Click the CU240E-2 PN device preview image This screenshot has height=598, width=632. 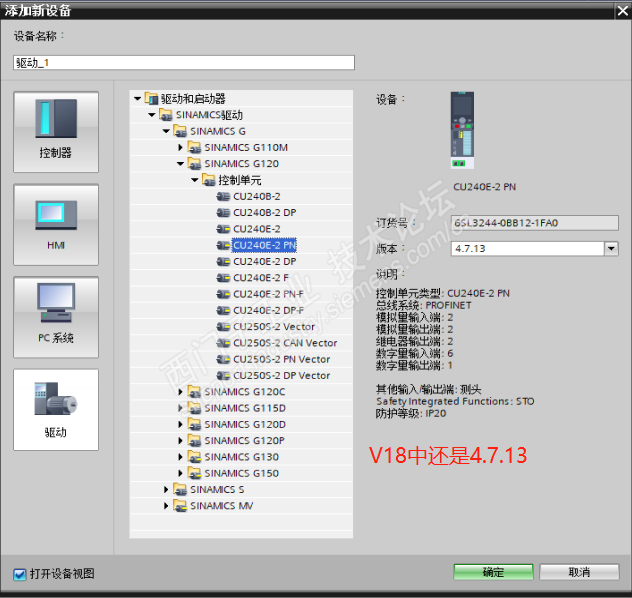(x=462, y=130)
